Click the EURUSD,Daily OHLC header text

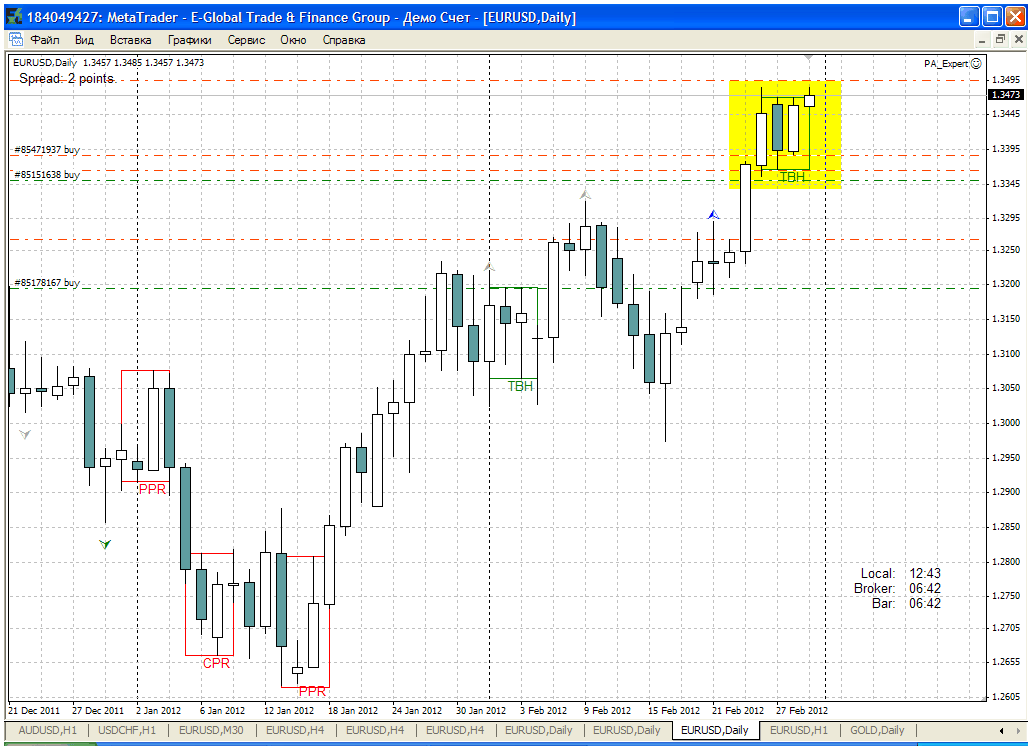coord(109,63)
